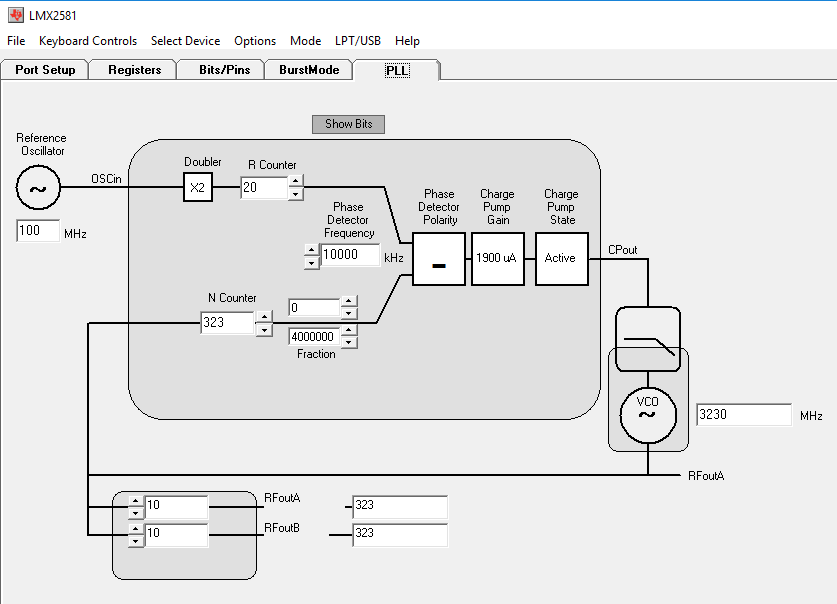
Task: Decrease RFoutA divider with down arrow
Action: pos(136,513)
